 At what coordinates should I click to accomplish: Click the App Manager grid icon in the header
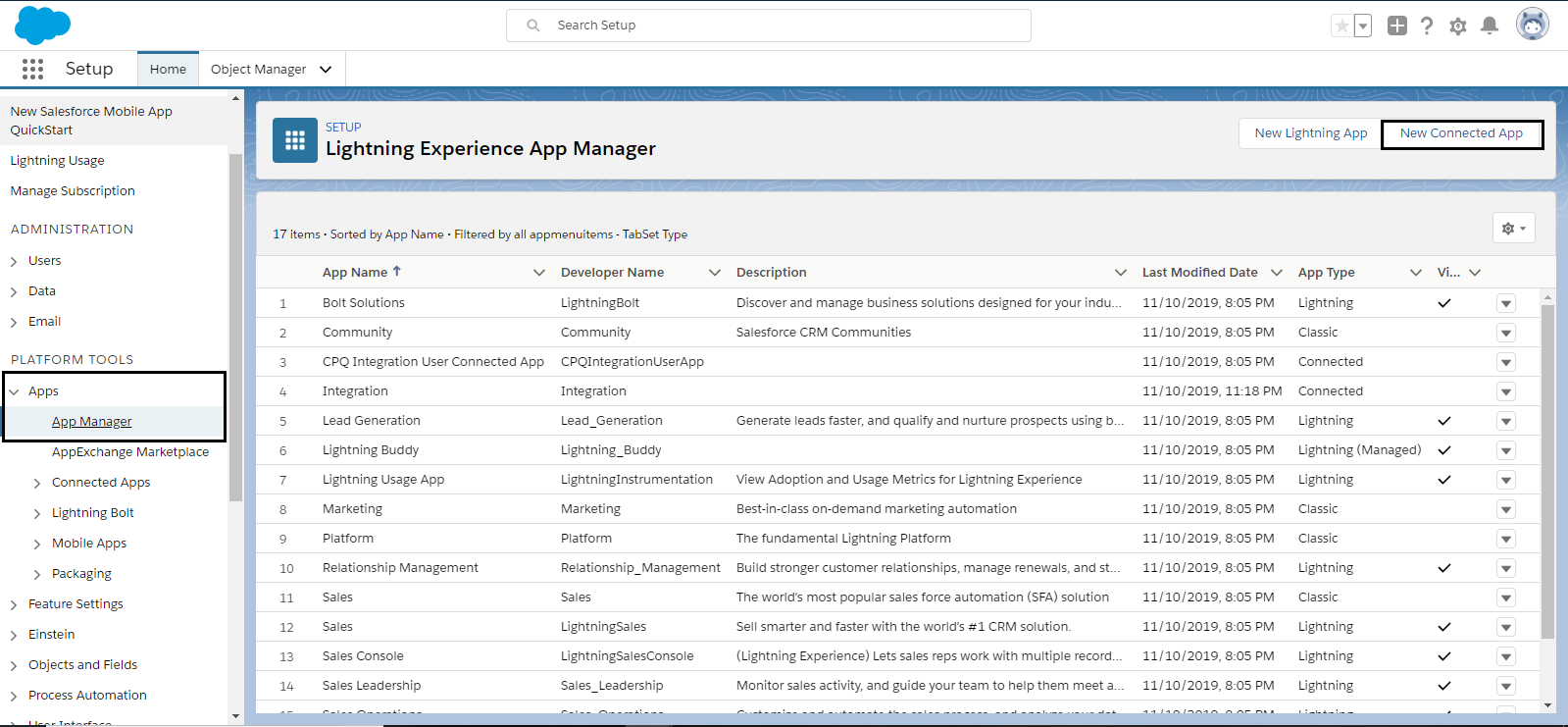tap(295, 140)
